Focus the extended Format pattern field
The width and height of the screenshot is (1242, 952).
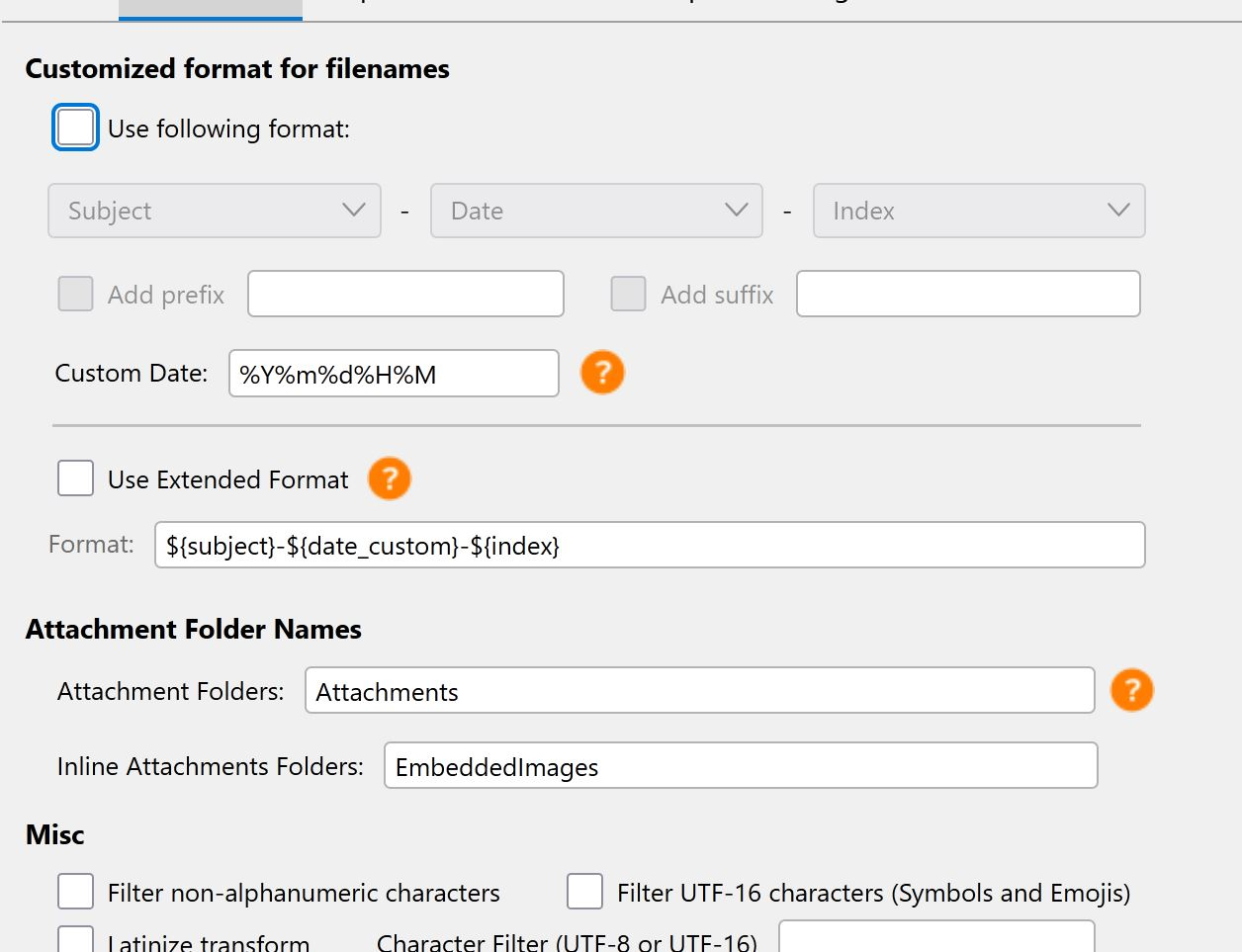(650, 545)
